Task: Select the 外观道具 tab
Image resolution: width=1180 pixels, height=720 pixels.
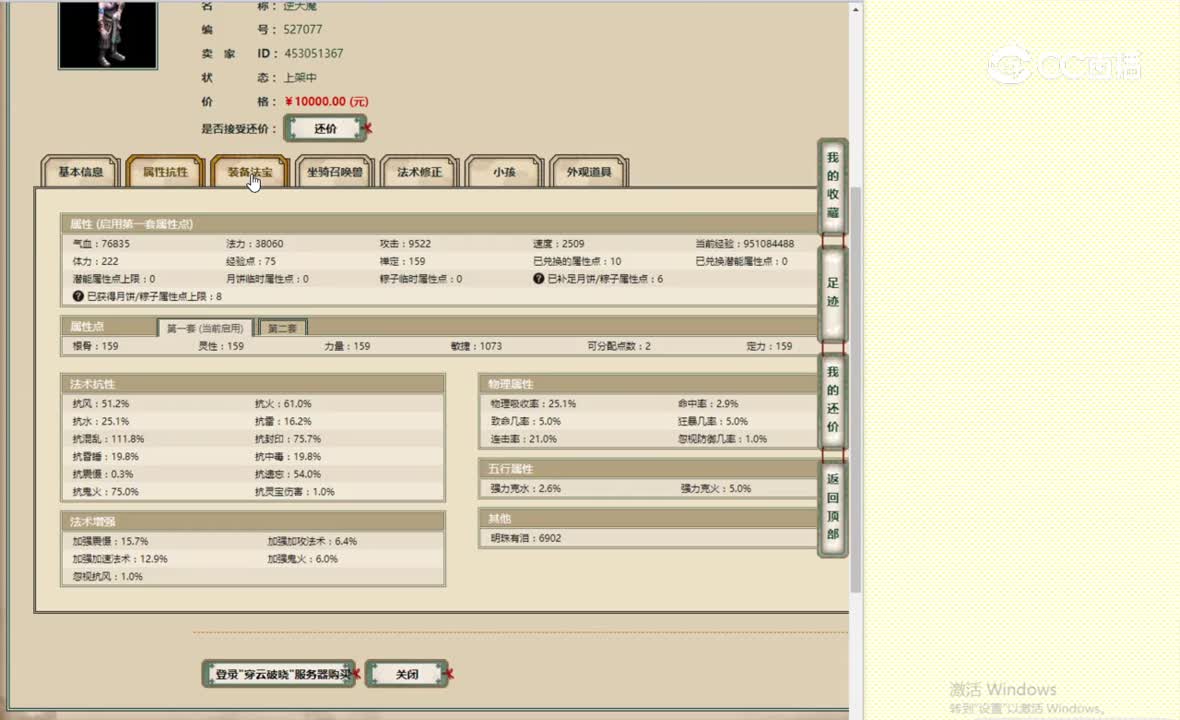Action: point(588,172)
